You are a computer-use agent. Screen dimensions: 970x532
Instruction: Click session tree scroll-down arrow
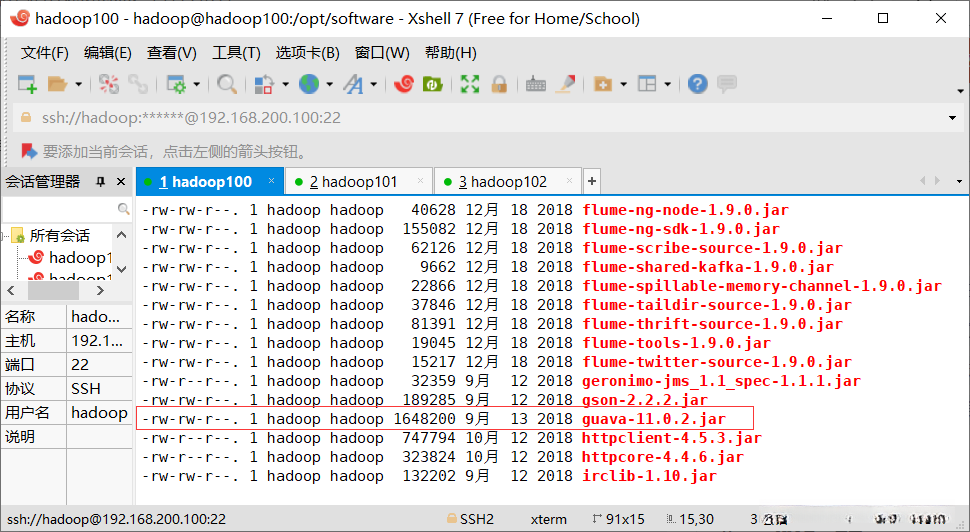[x=122, y=268]
